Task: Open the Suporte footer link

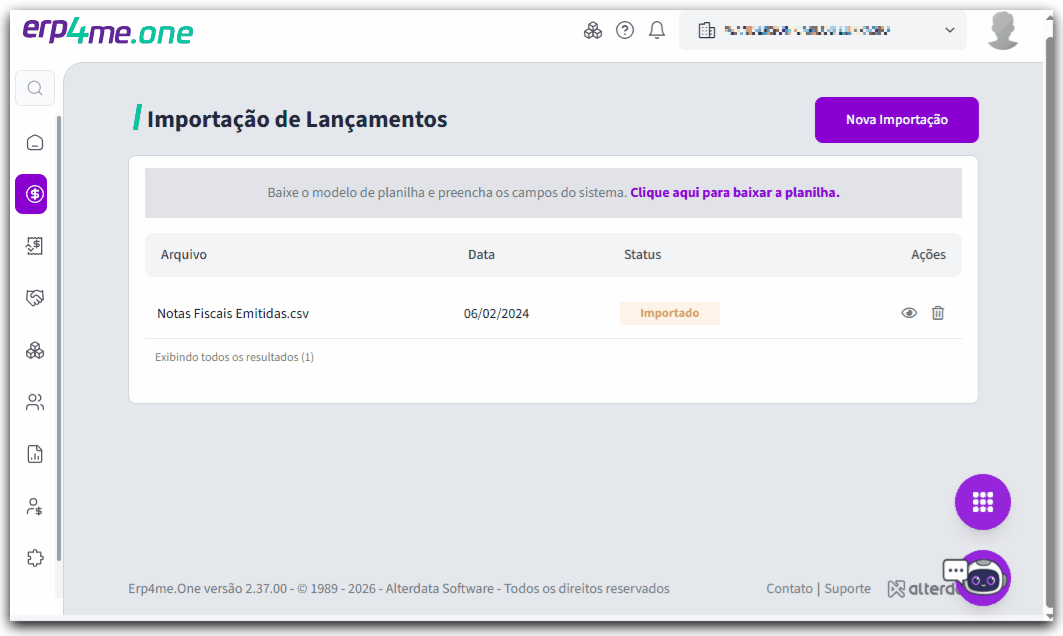Action: pyautogui.click(x=847, y=589)
